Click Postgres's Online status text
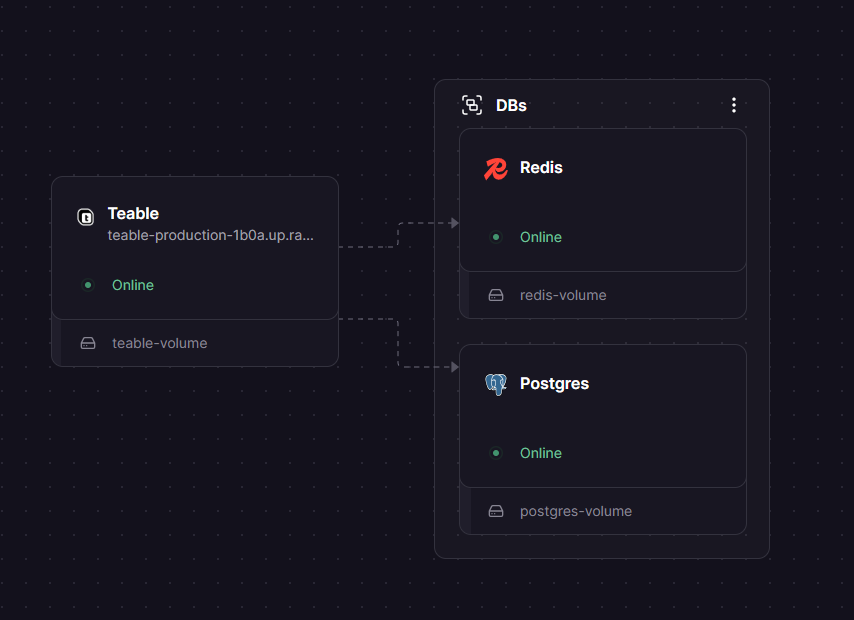Screen dimensions: 854x620 tap(541, 453)
